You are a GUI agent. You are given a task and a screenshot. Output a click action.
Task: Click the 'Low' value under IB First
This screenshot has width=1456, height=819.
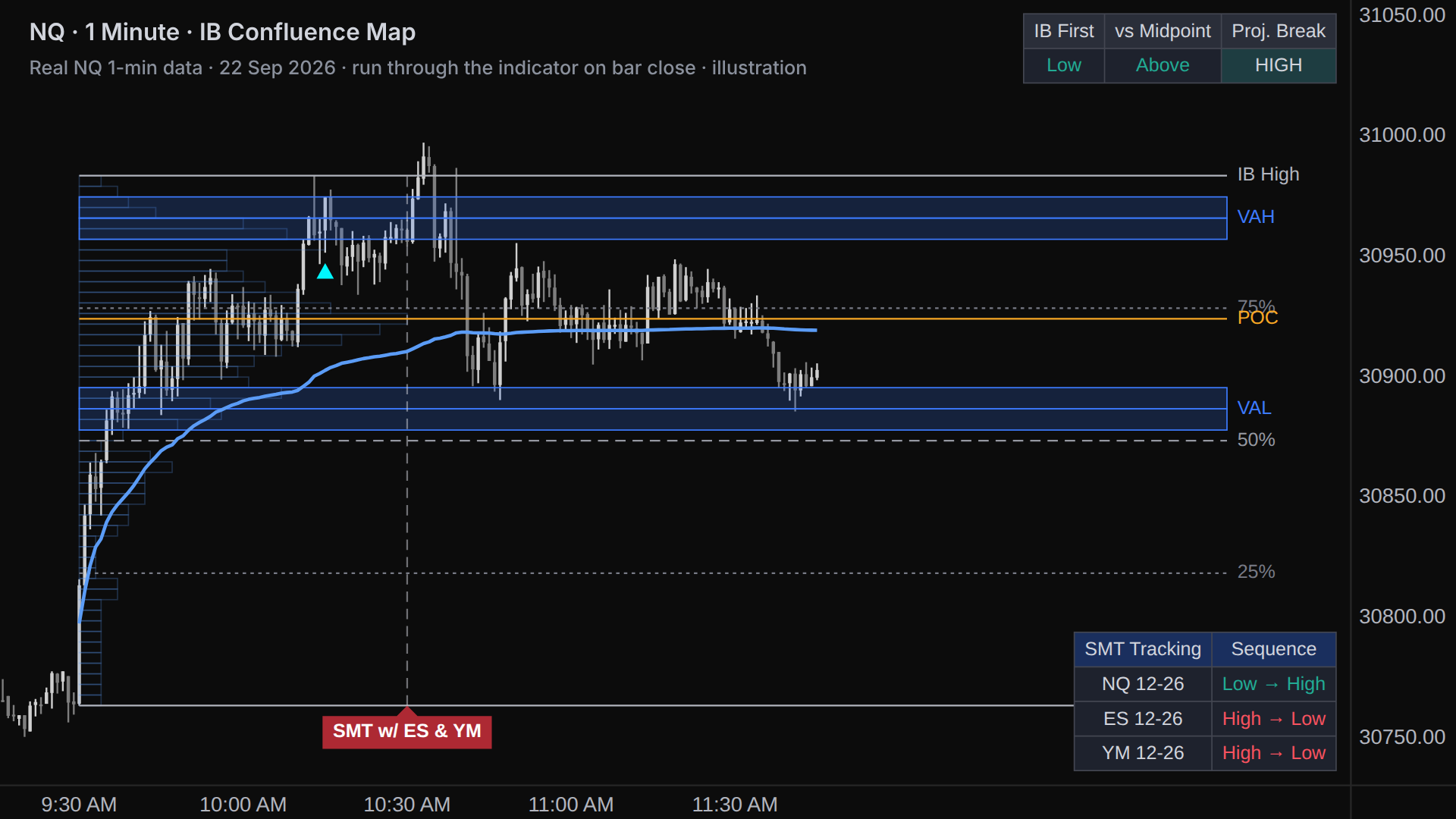pos(1064,65)
